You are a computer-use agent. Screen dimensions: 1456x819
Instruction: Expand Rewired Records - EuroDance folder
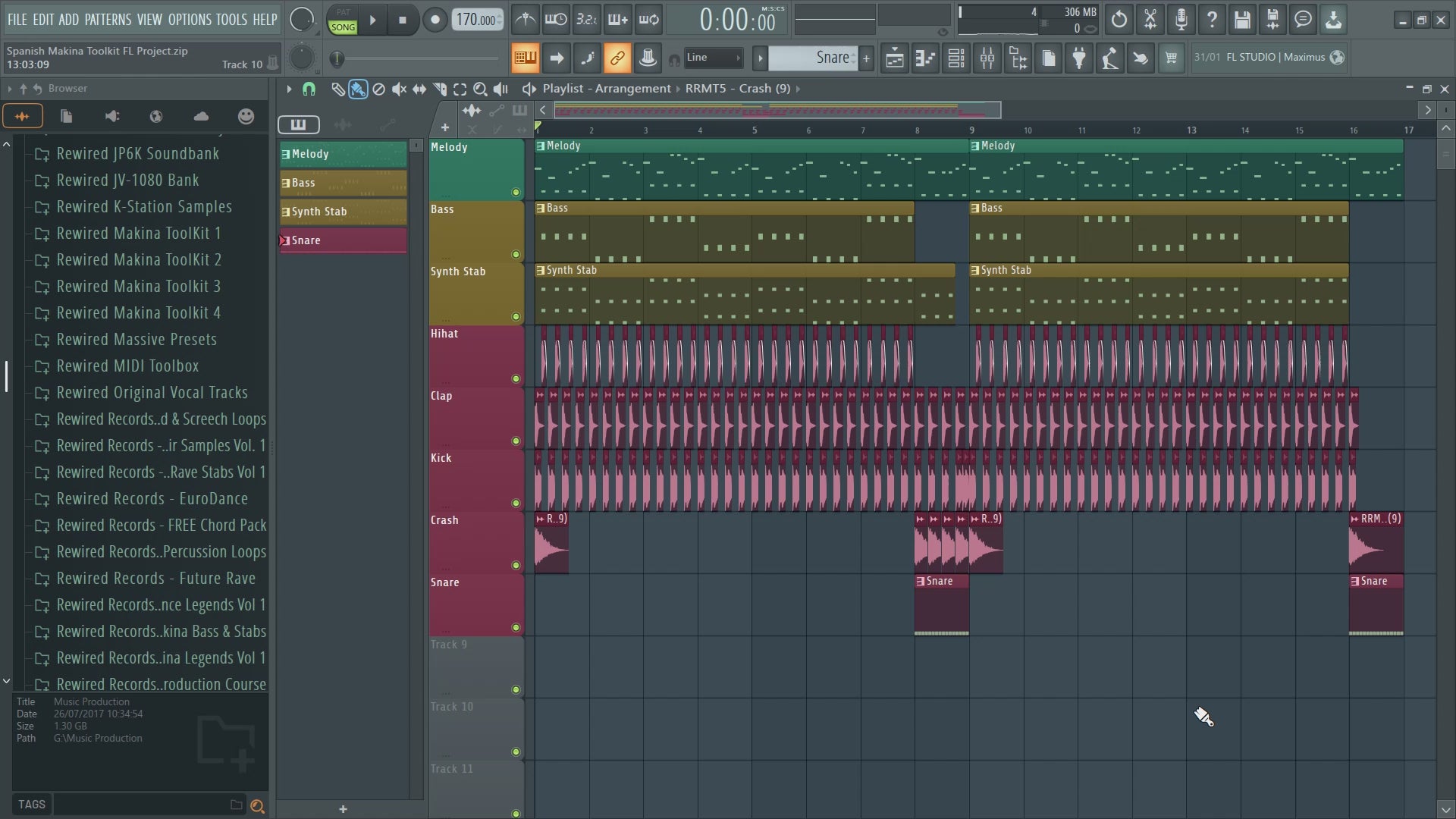152,499
